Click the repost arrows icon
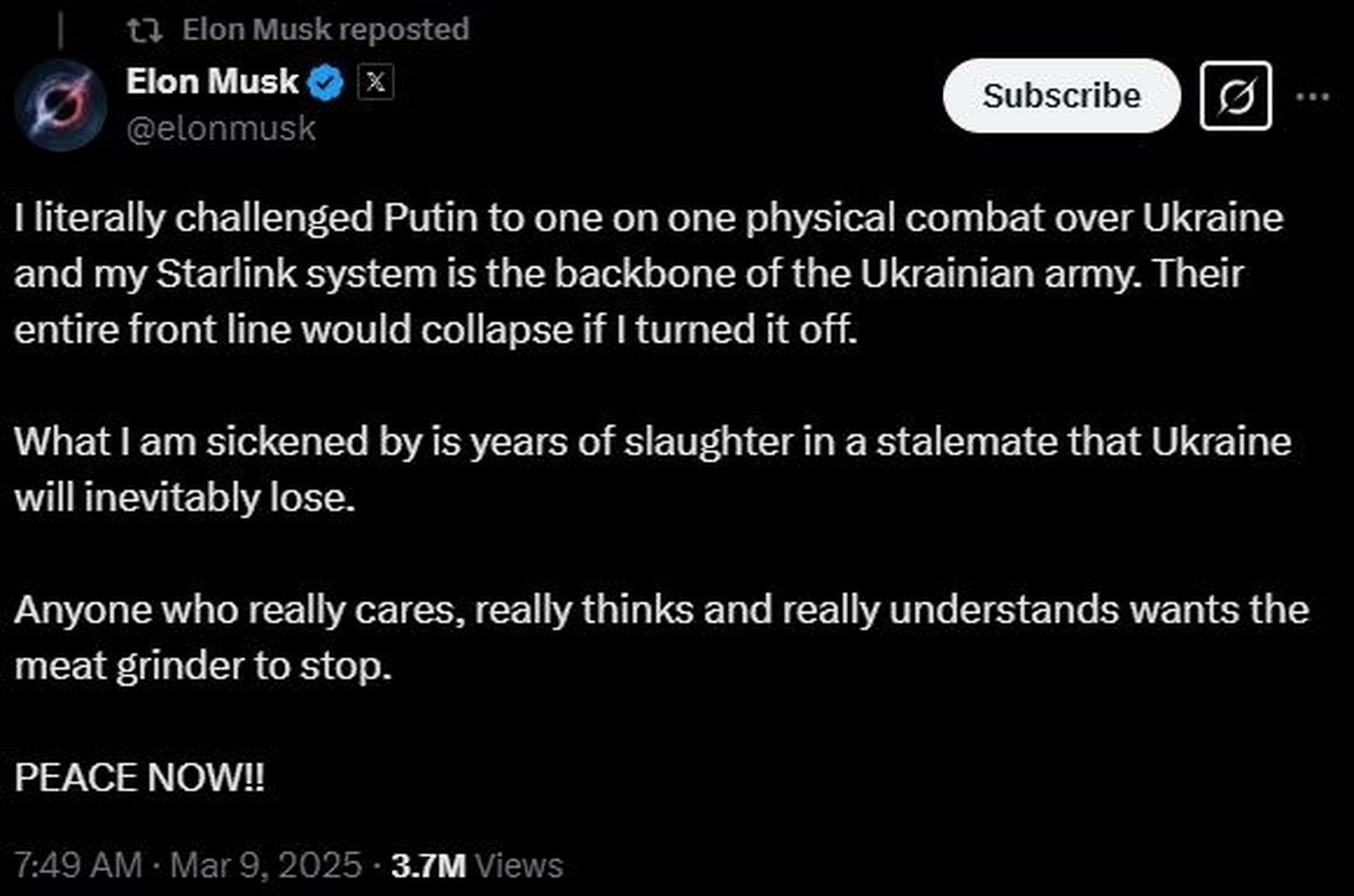The image size is (1354, 896). tap(145, 30)
